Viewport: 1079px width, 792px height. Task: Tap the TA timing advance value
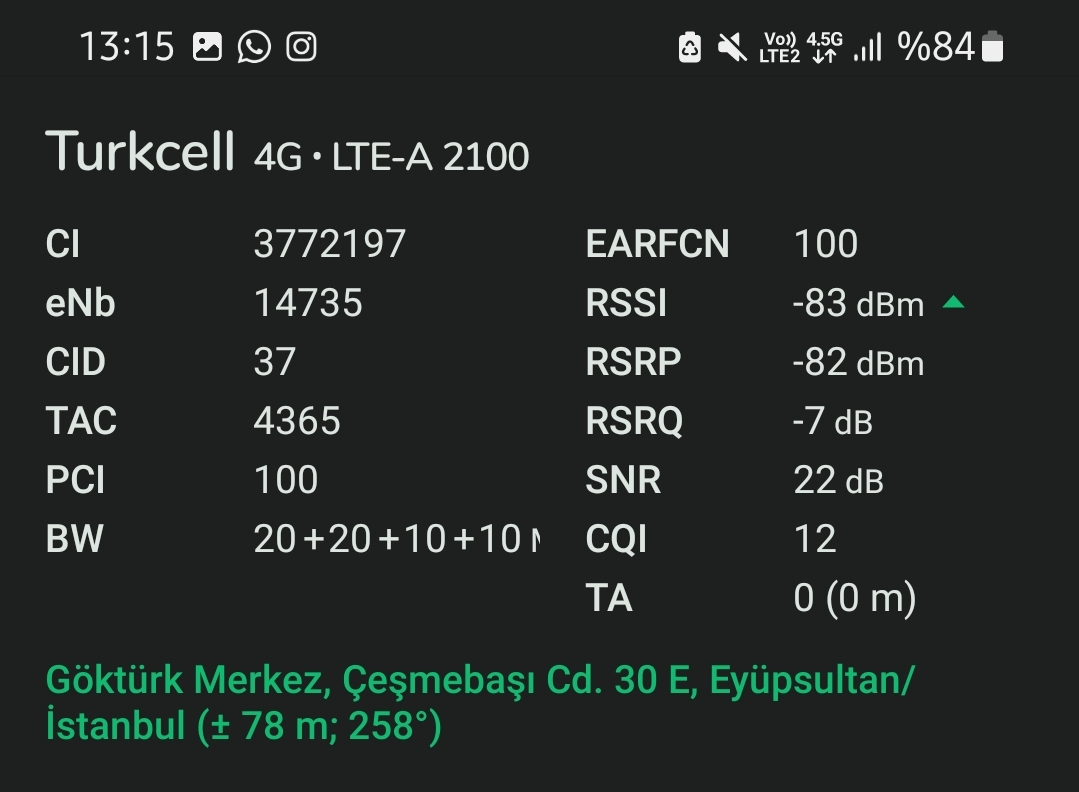point(855,597)
